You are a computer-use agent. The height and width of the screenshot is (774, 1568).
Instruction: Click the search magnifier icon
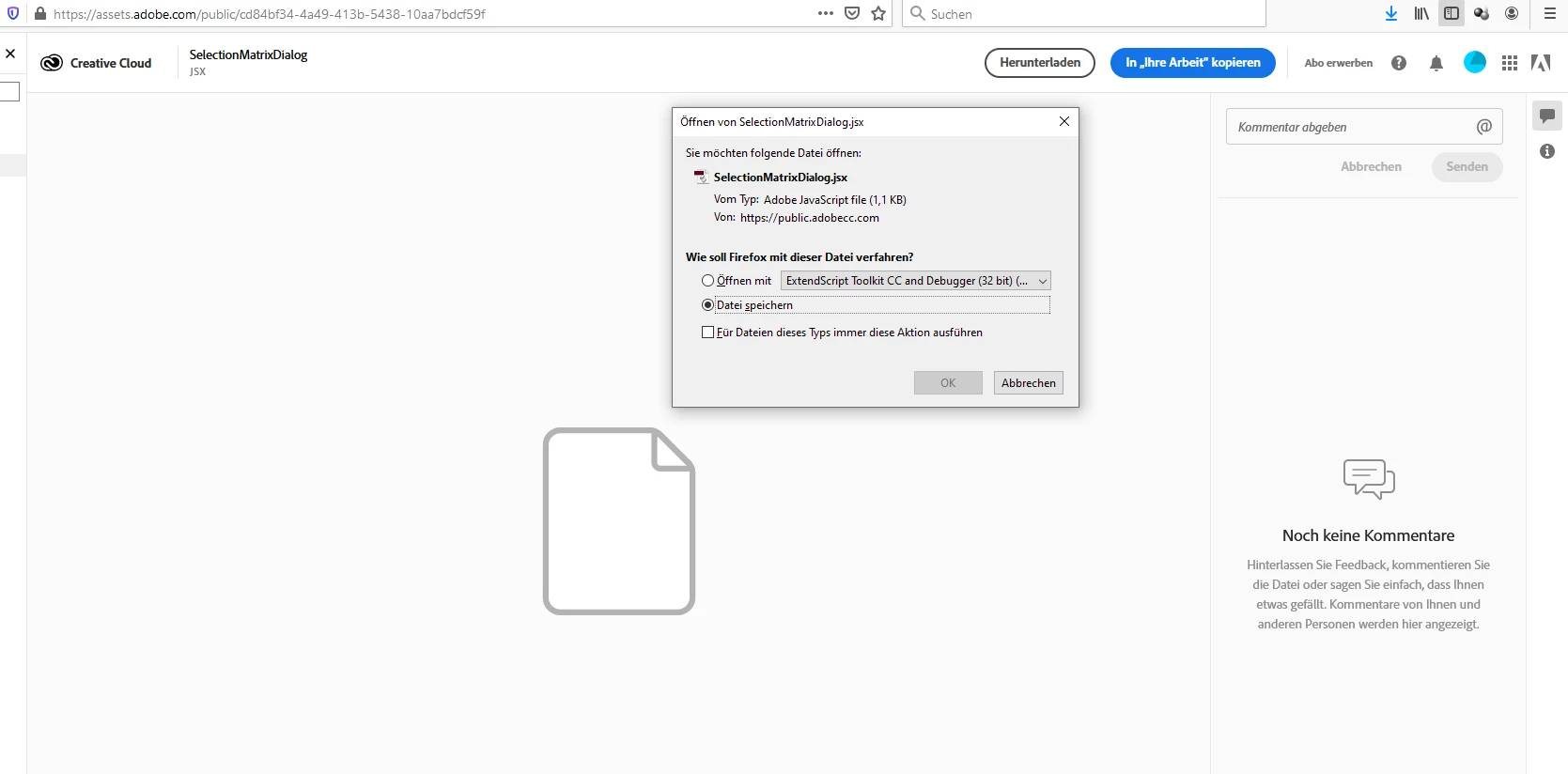tap(918, 13)
